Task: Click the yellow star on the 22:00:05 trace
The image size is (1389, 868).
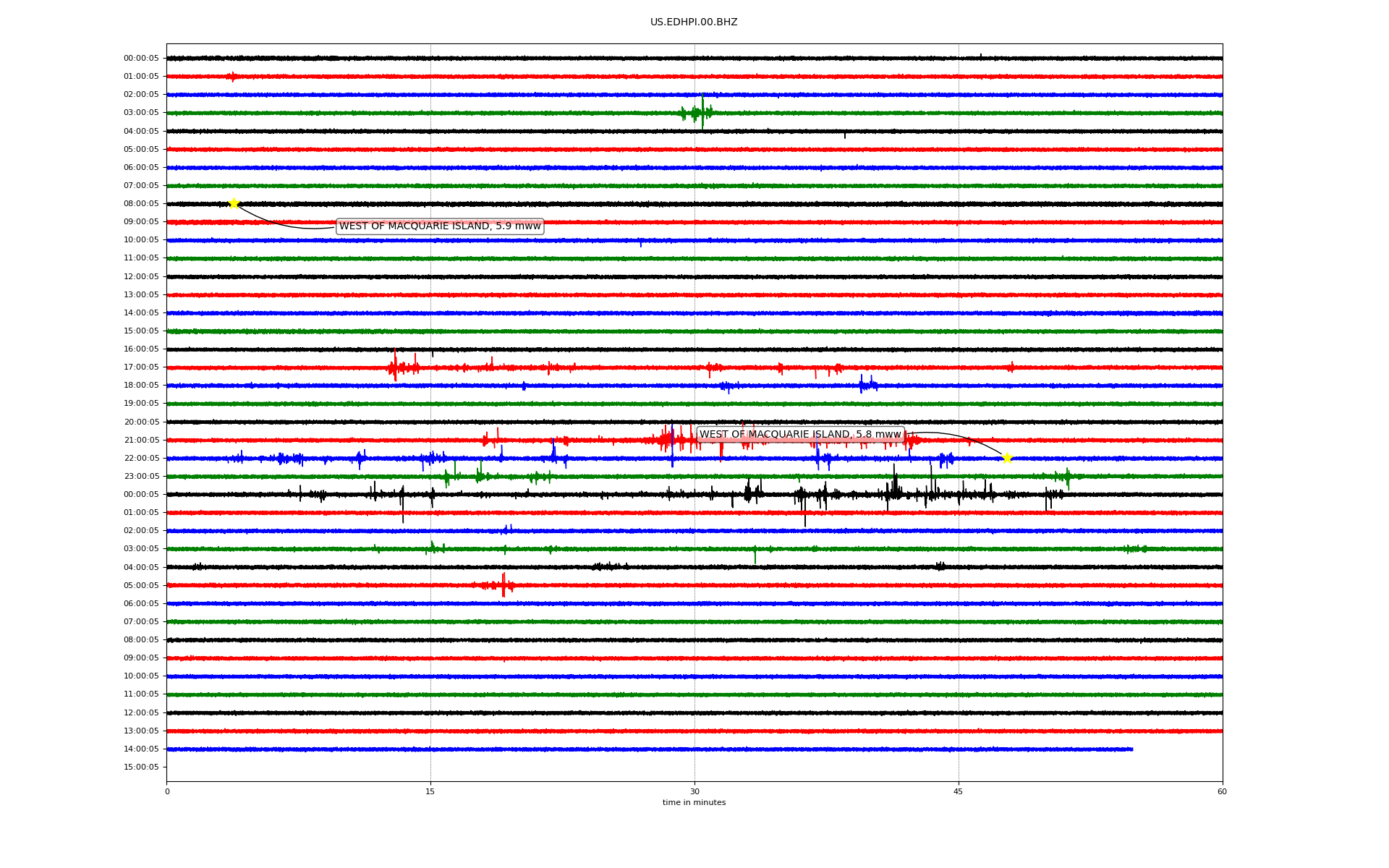Action: click(x=1006, y=458)
